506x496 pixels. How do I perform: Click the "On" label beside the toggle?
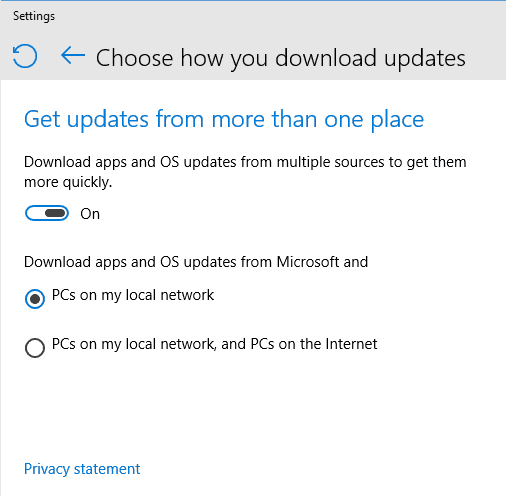[x=90, y=214]
